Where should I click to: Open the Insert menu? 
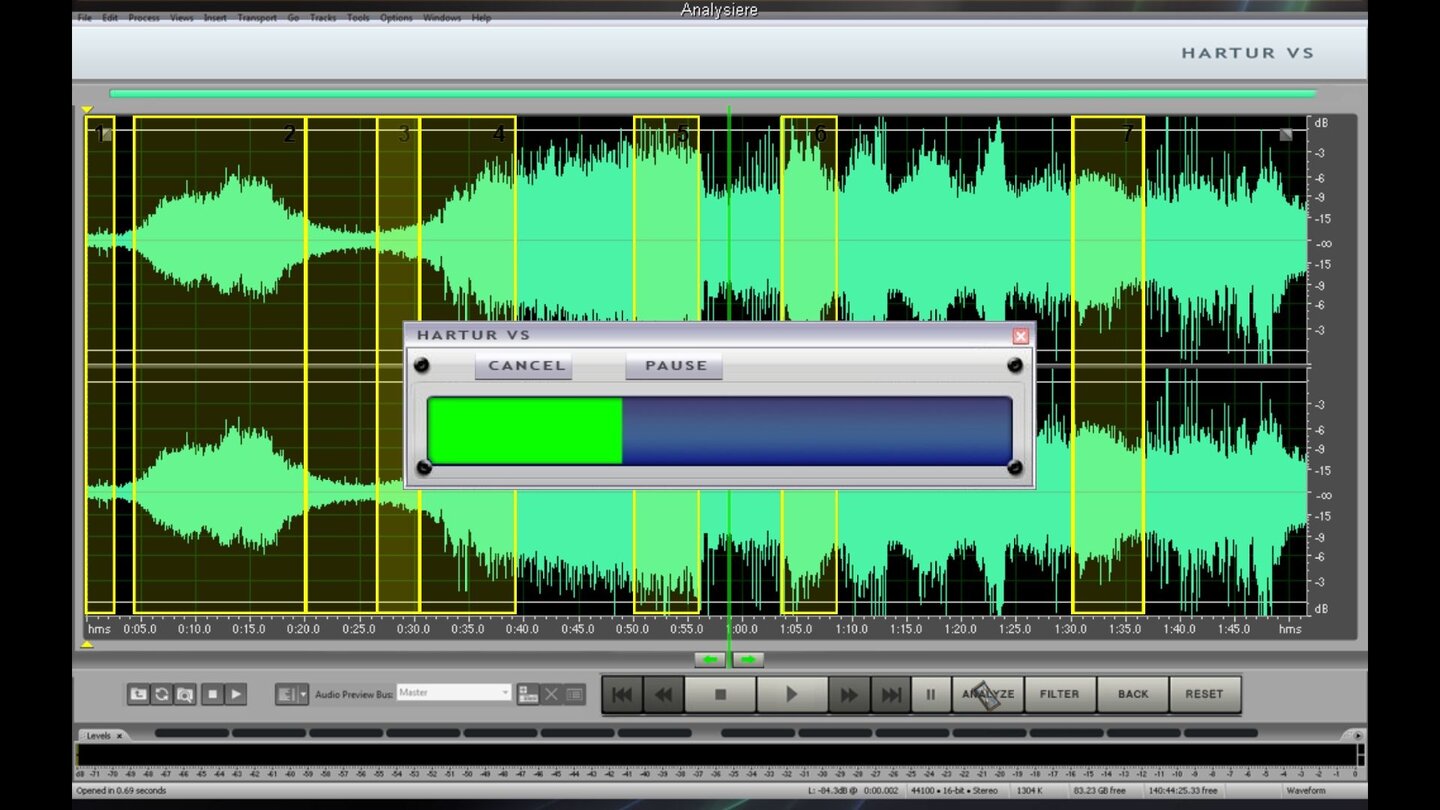(215, 18)
